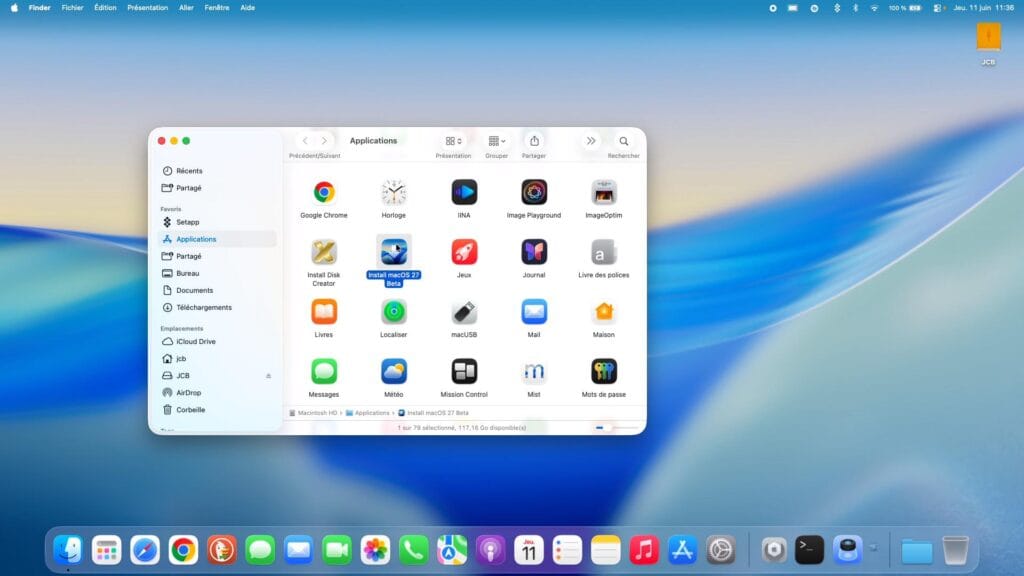Select the Journal app icon

click(534, 252)
